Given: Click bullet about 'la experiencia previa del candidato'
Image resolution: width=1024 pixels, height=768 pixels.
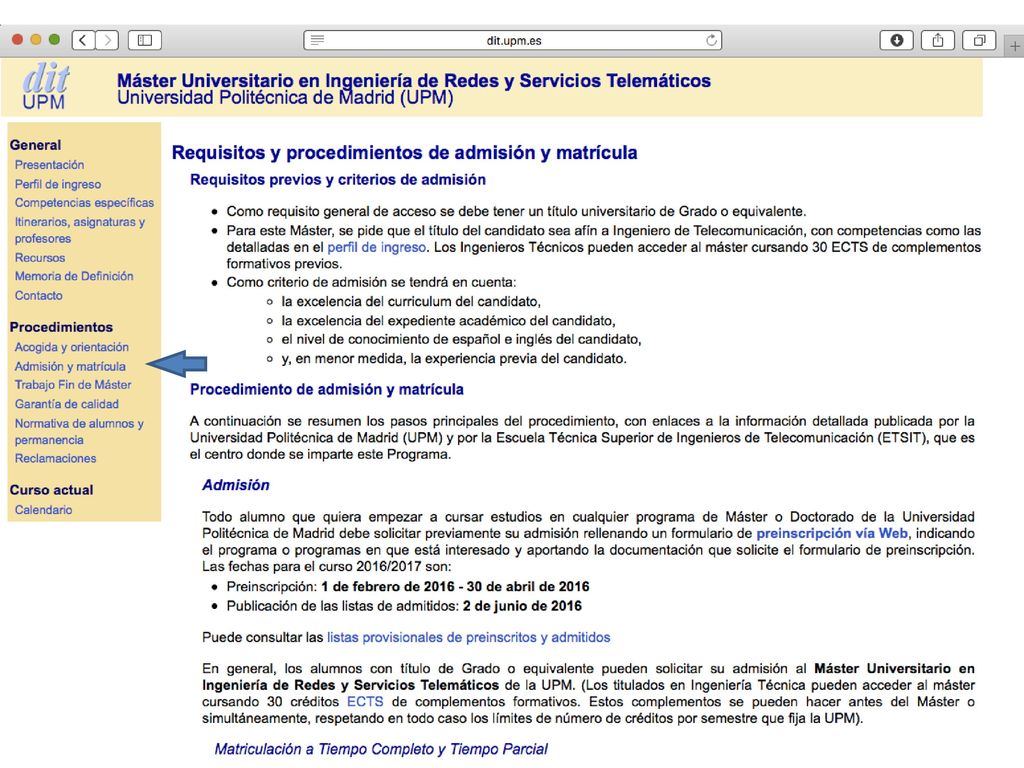Looking at the screenshot, I should 454,359.
